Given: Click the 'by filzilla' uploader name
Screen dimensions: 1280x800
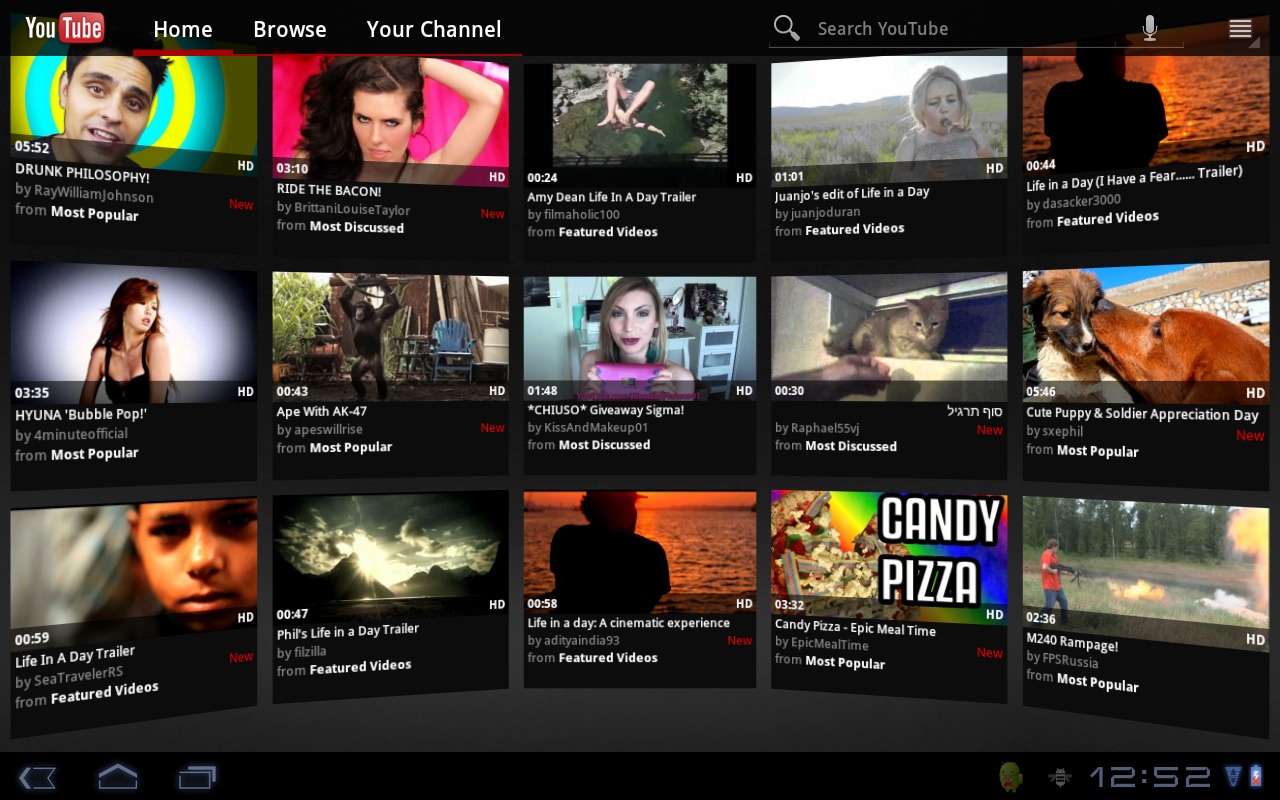Looking at the screenshot, I should pos(302,652).
